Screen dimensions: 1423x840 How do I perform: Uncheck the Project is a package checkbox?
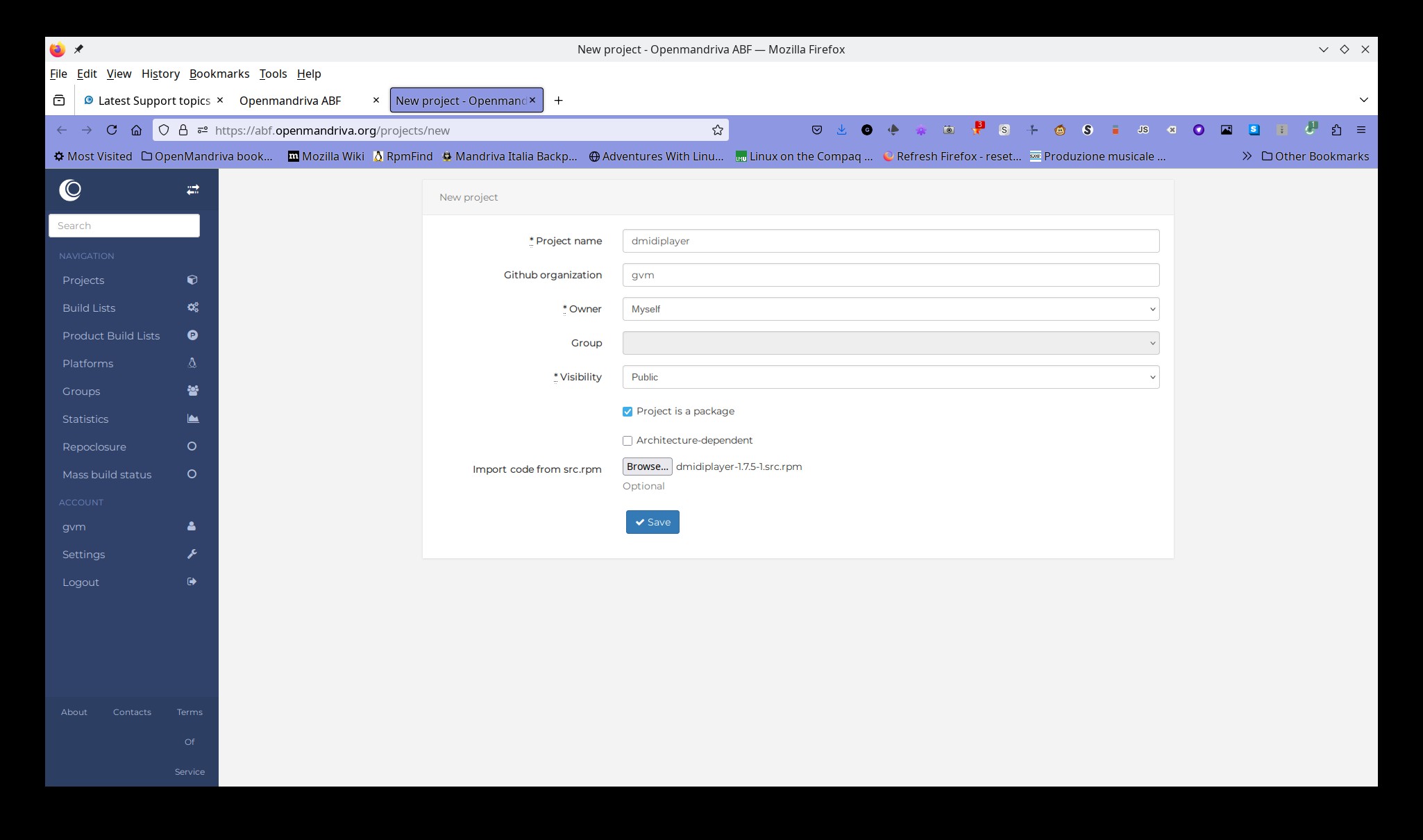pos(628,412)
